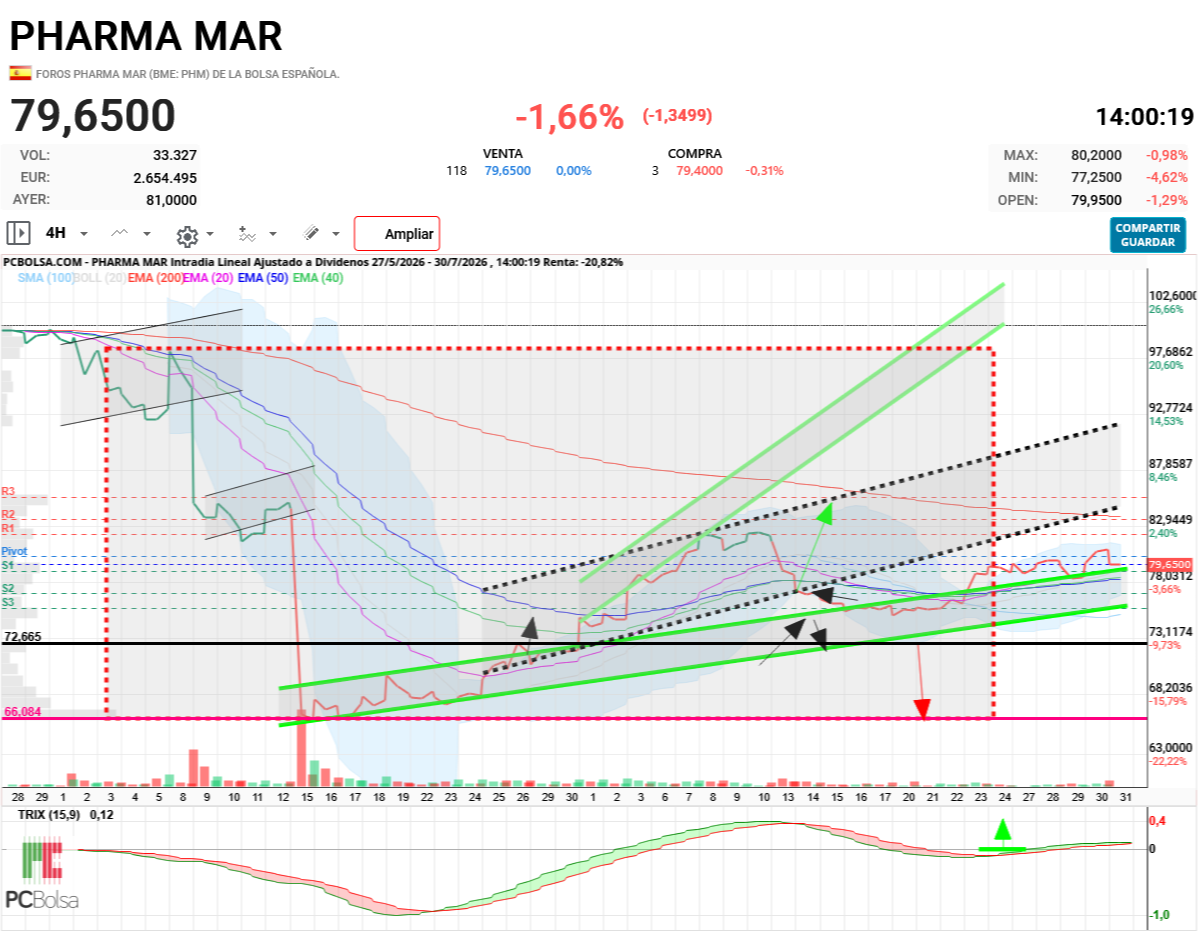The height and width of the screenshot is (931, 1200).
Task: Select the drawing pencil tool icon
Action: pos(311,233)
